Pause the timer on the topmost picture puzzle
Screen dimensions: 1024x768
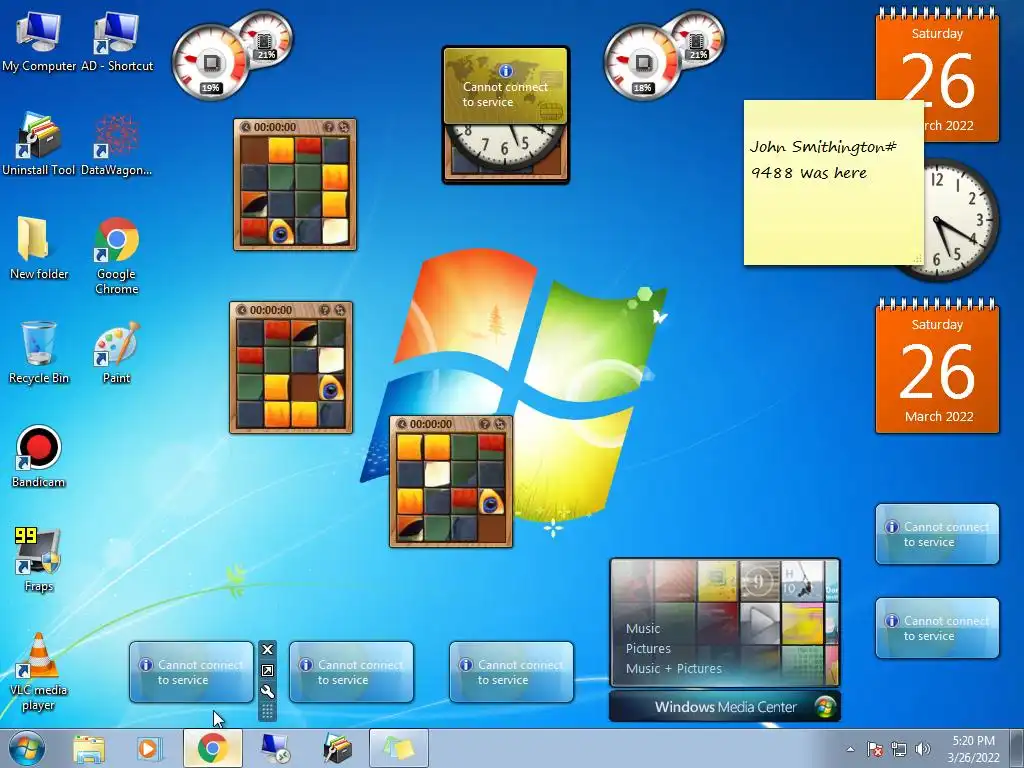coord(246,127)
